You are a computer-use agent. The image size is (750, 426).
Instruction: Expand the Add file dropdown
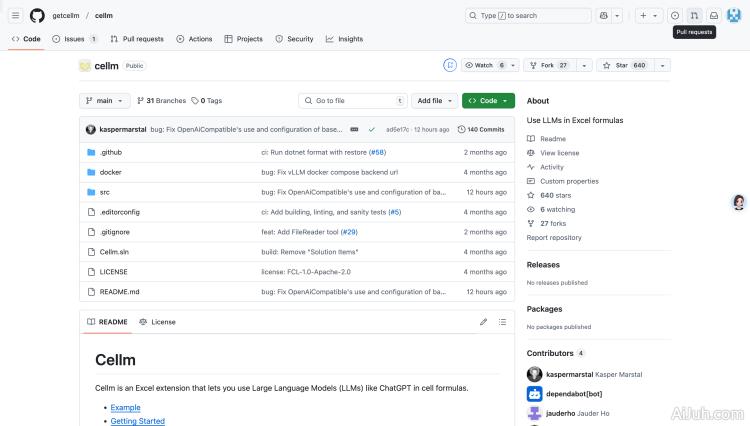tap(435, 101)
